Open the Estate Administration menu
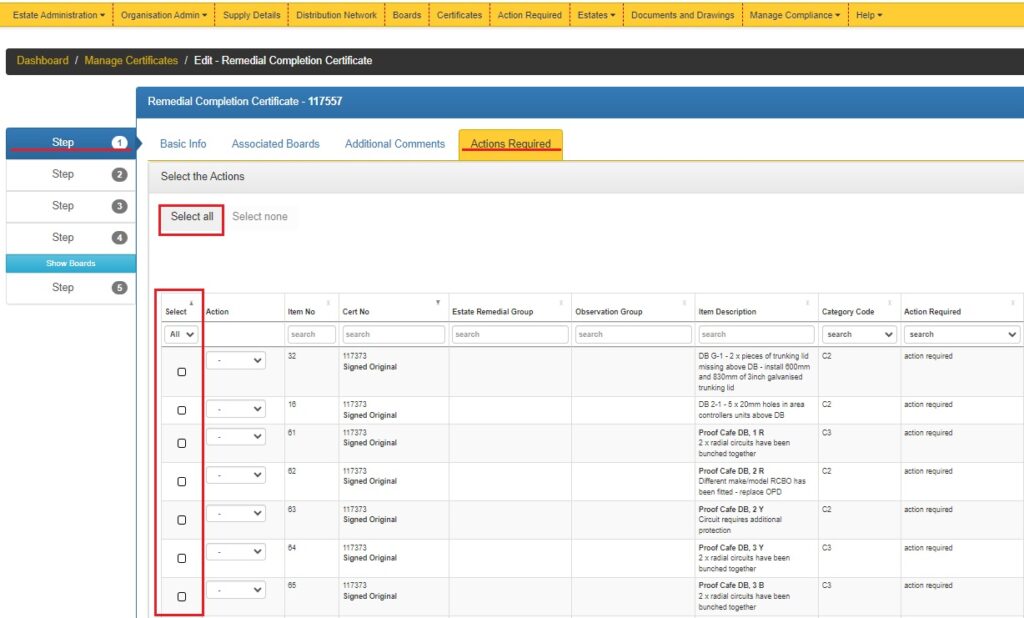The height and width of the screenshot is (618, 1024). tap(58, 15)
